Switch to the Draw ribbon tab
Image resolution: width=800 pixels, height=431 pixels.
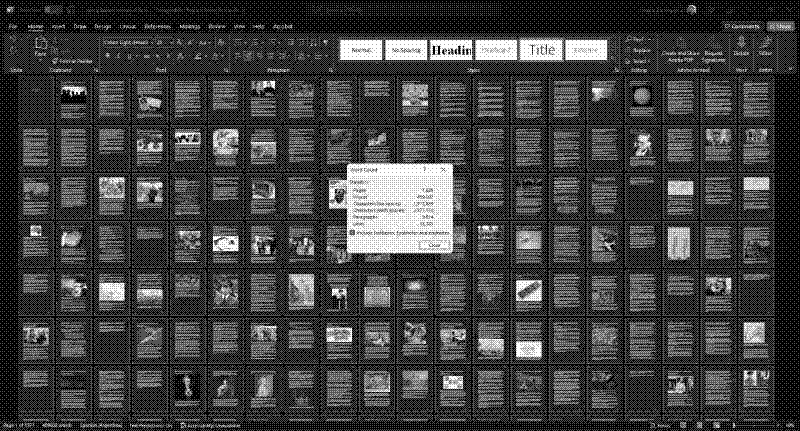tap(80, 27)
